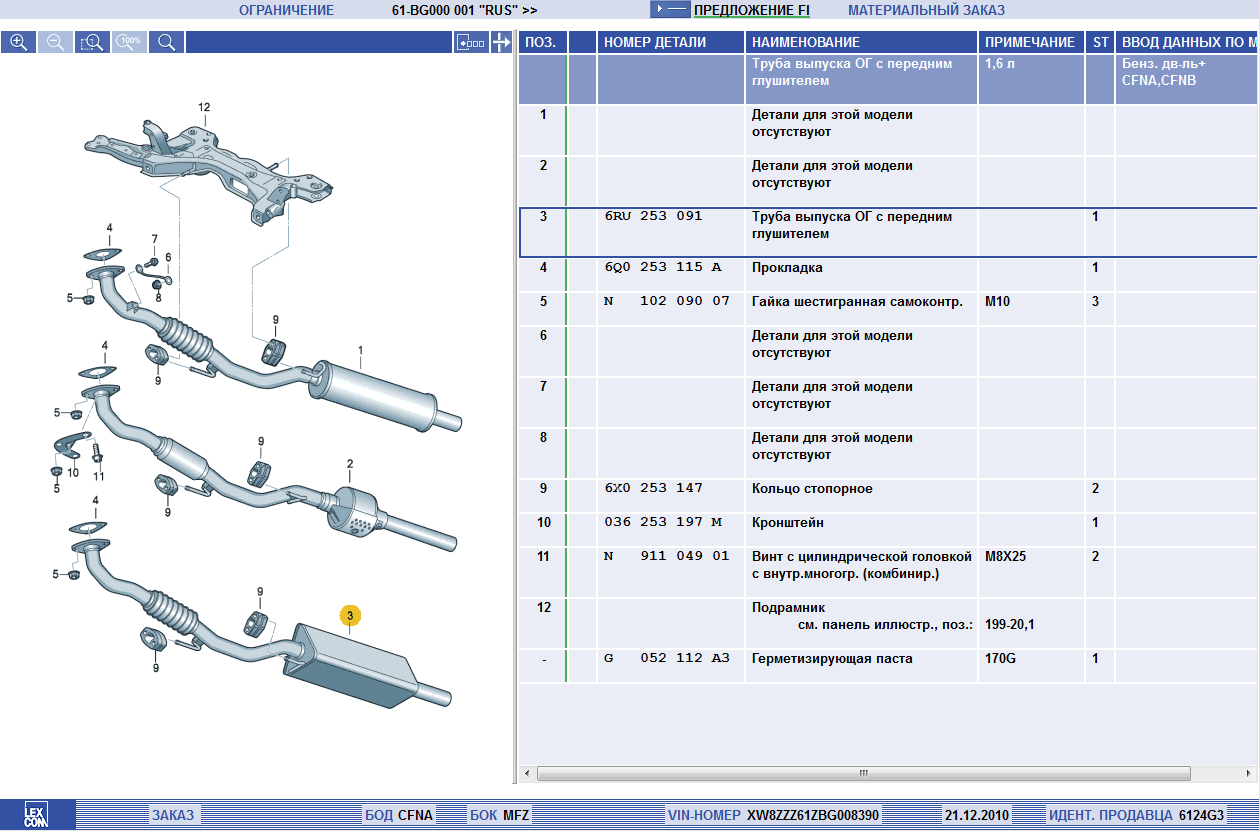1260x832 pixels.
Task: Switch to МАТЕРИАЛЬНЫЙ ЗАКАЗ tab
Action: coord(926,11)
